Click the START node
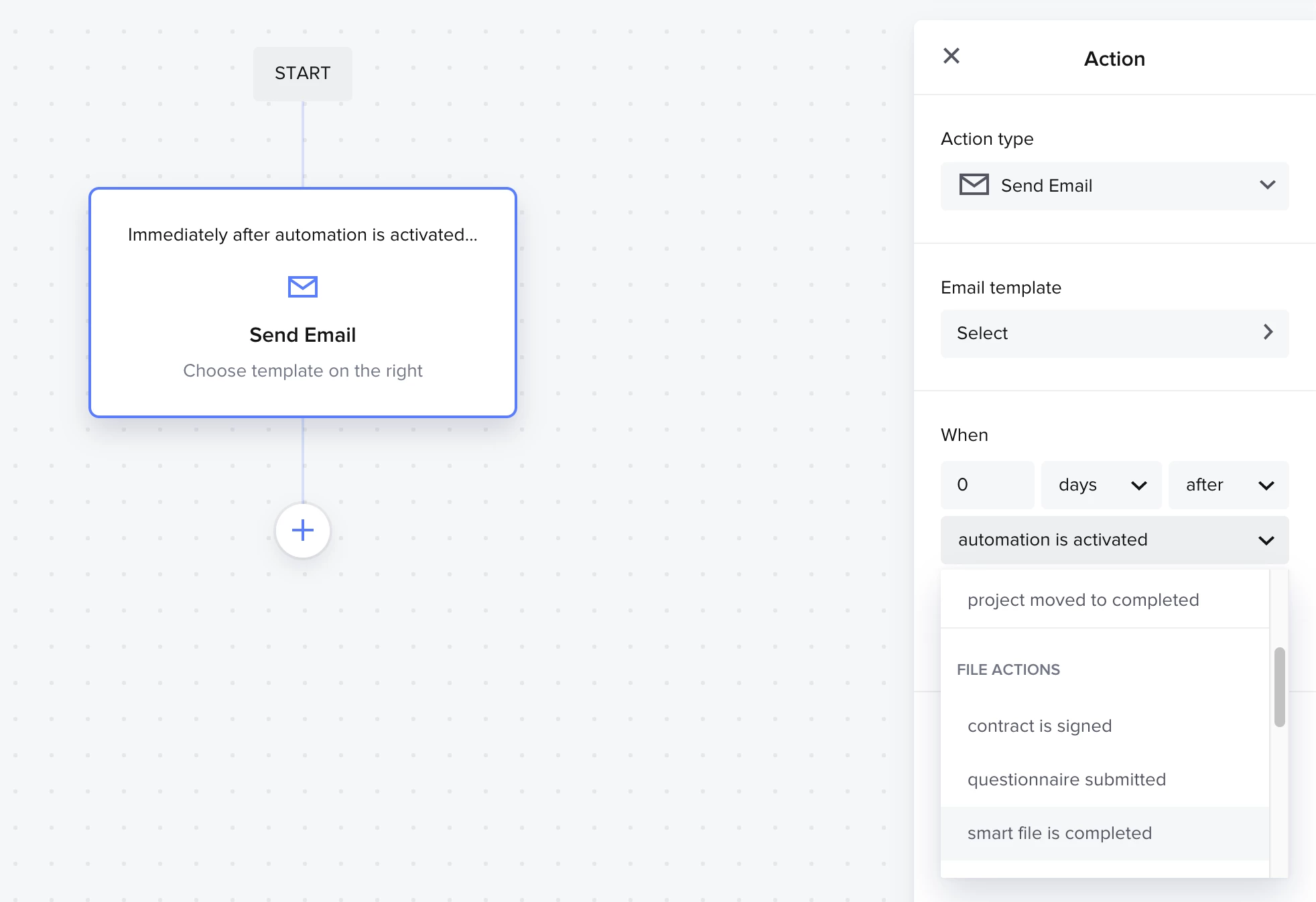 tap(303, 74)
